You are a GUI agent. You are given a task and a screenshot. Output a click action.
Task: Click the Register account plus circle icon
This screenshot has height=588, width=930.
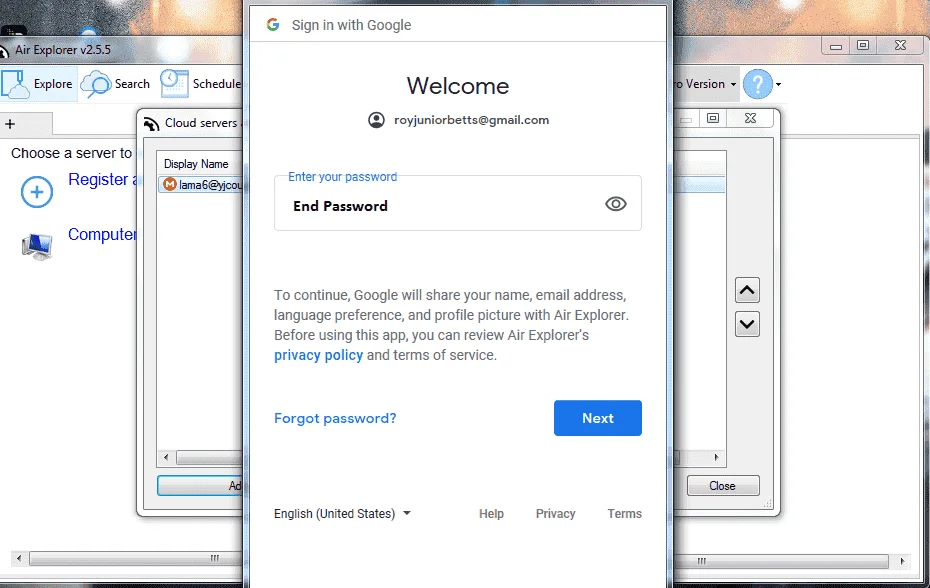click(x=37, y=192)
